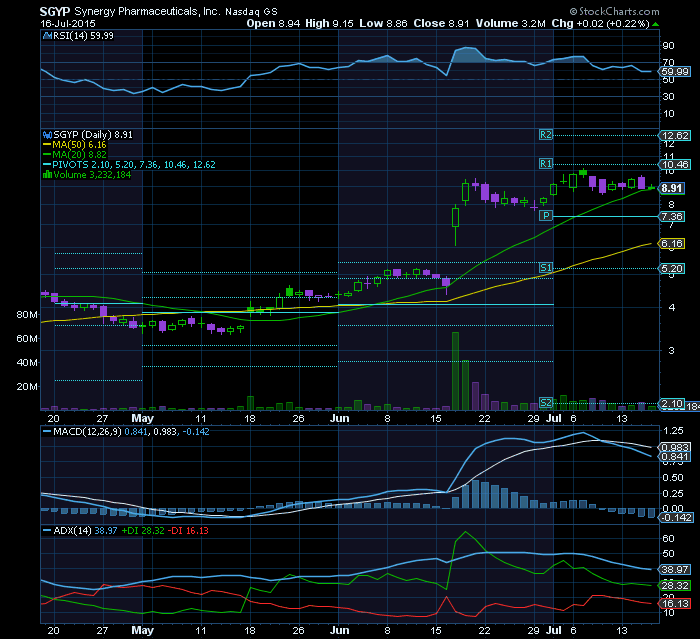This screenshot has width=700, height=639.
Task: Click the S1 support marker
Action: pyautogui.click(x=546, y=268)
